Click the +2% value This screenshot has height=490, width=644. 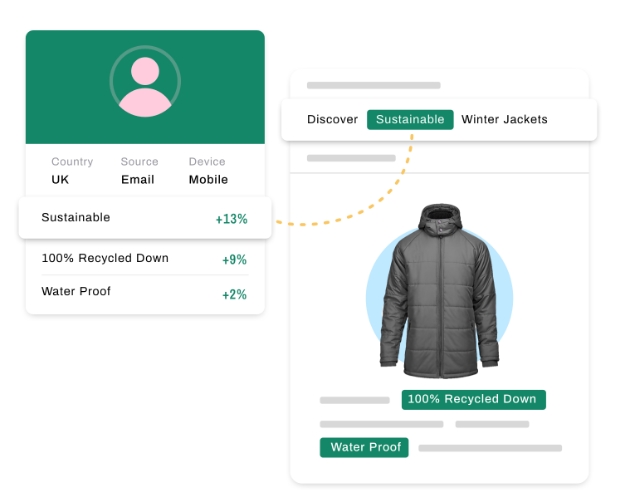tap(235, 294)
